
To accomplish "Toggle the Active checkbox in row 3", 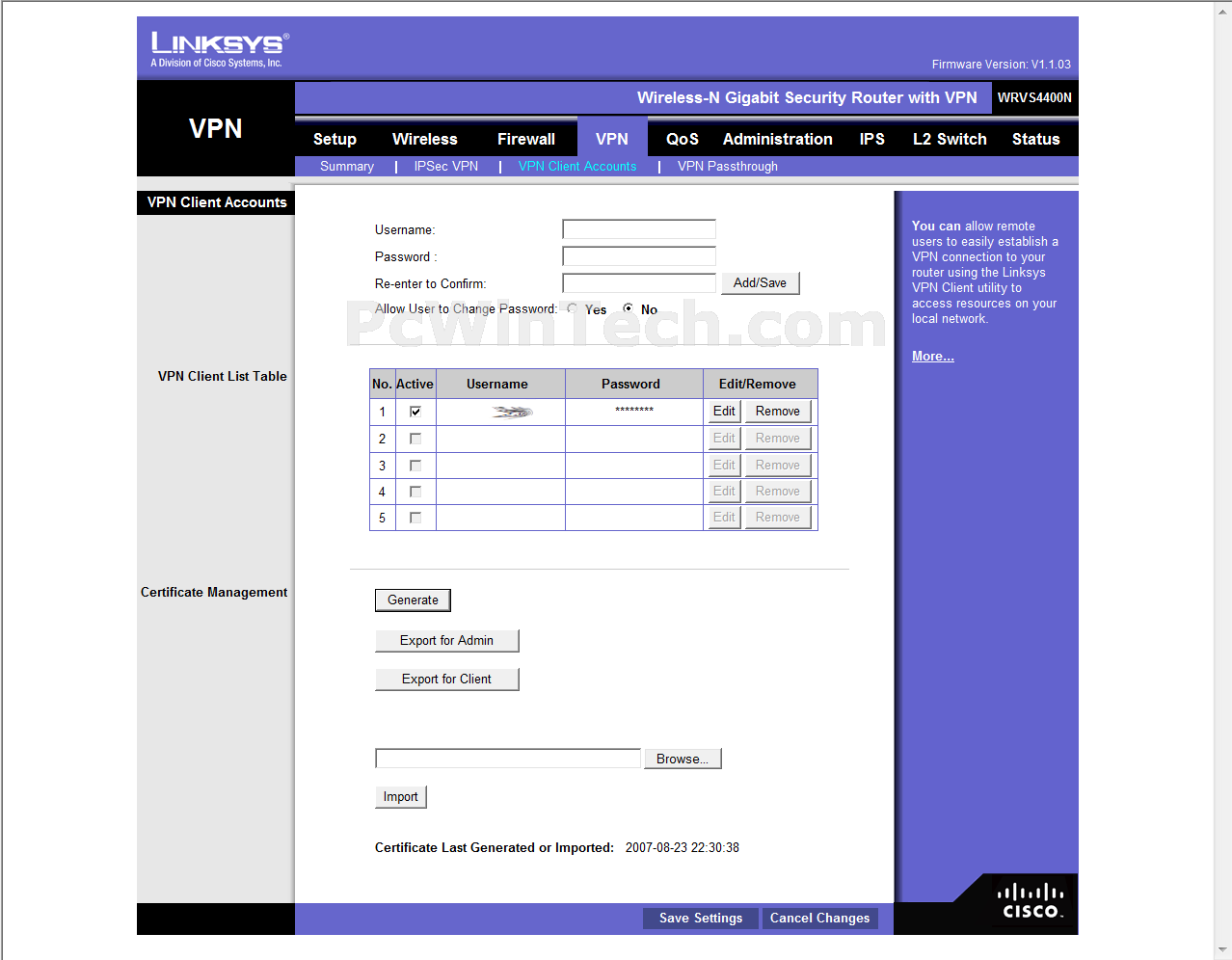I will click(415, 466).
